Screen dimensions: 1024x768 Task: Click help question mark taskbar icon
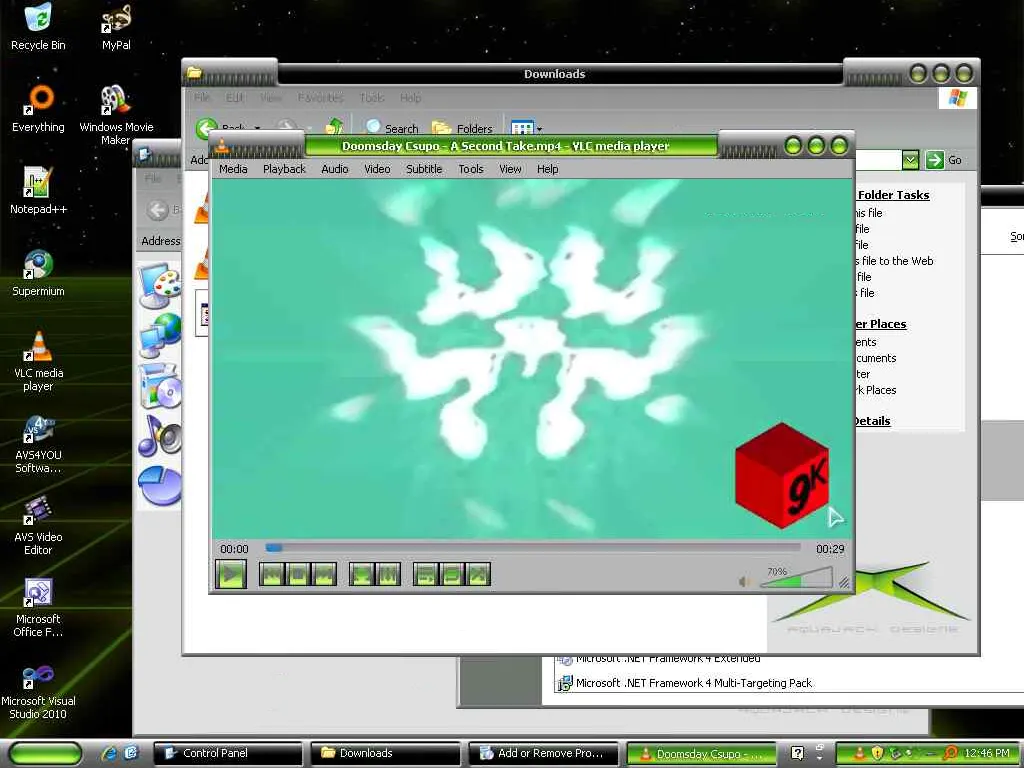(797, 753)
